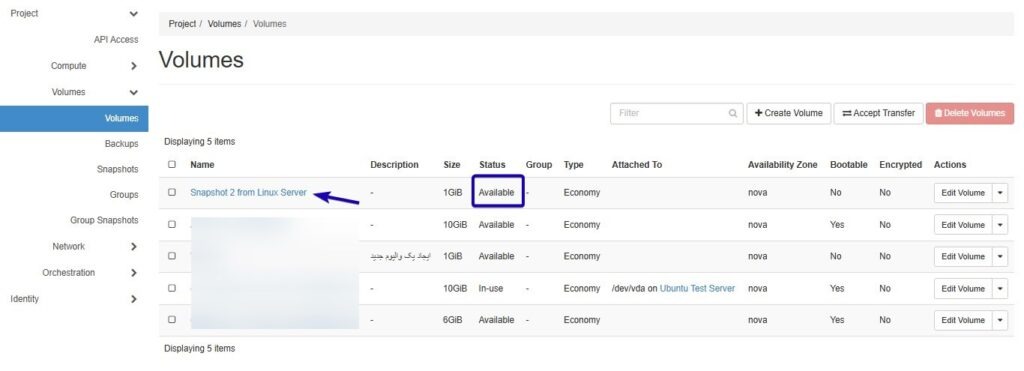Screen dimensions: 1024x371
Task: Click the 6GiB size cell
Action: (x=453, y=320)
